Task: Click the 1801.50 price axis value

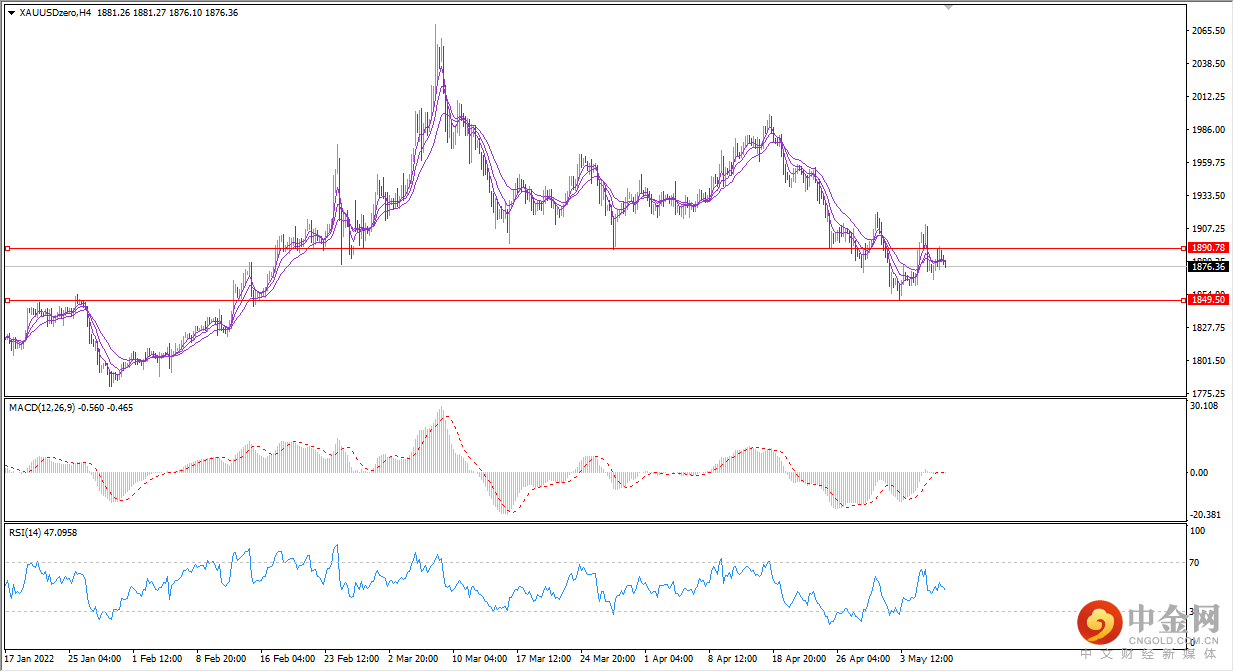Action: [x=1209, y=361]
